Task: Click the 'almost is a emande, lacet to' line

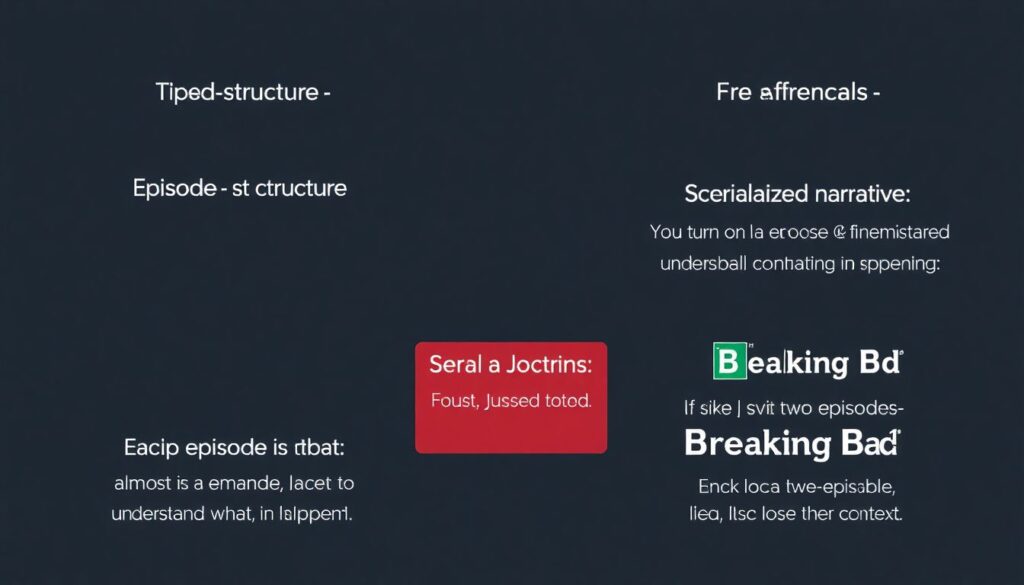Action: pyautogui.click(x=233, y=484)
